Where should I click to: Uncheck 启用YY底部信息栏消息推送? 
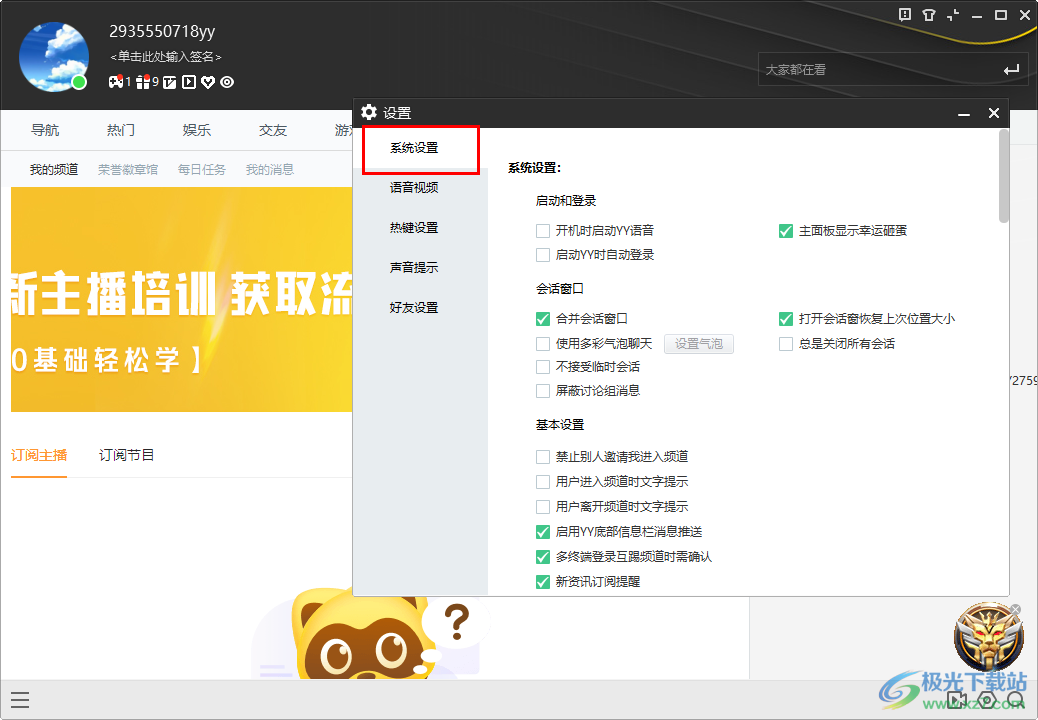tap(543, 532)
